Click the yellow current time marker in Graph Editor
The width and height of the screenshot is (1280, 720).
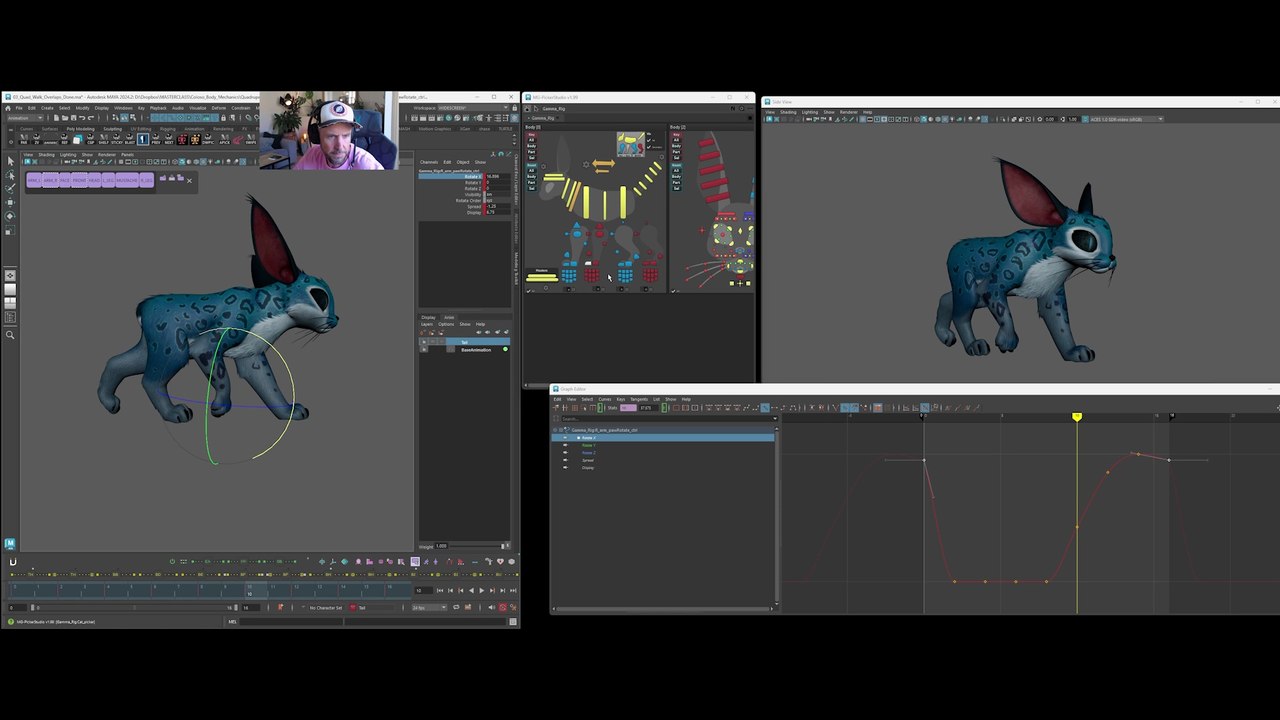(1077, 416)
